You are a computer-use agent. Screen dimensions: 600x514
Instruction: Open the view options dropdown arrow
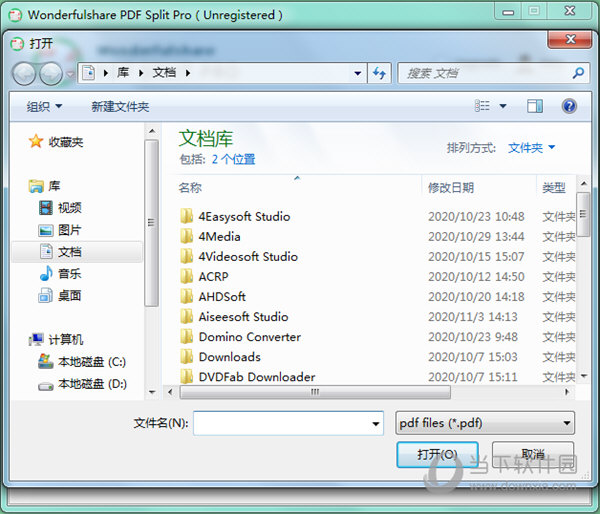pyautogui.click(x=503, y=106)
